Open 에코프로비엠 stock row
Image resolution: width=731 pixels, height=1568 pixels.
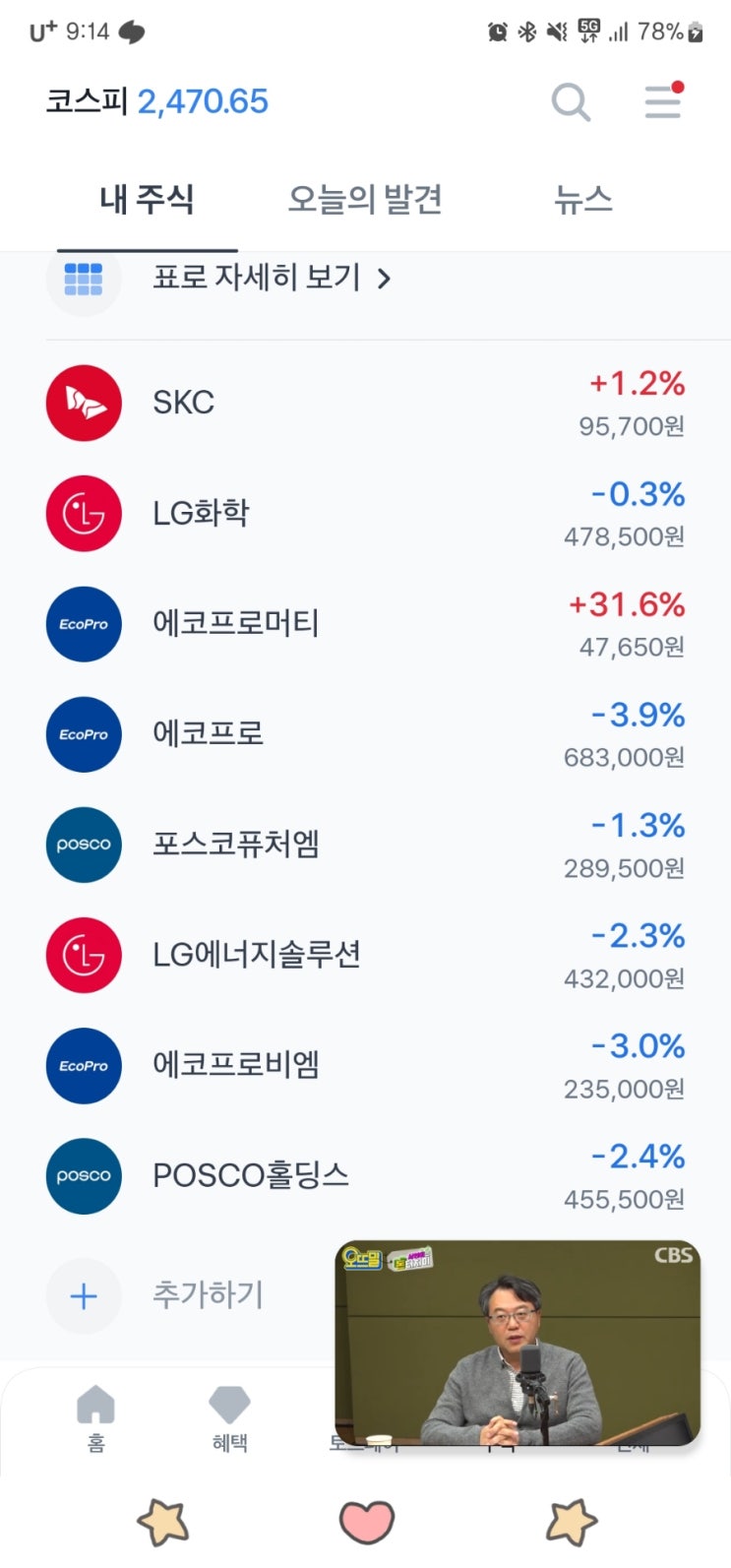pos(365,1065)
